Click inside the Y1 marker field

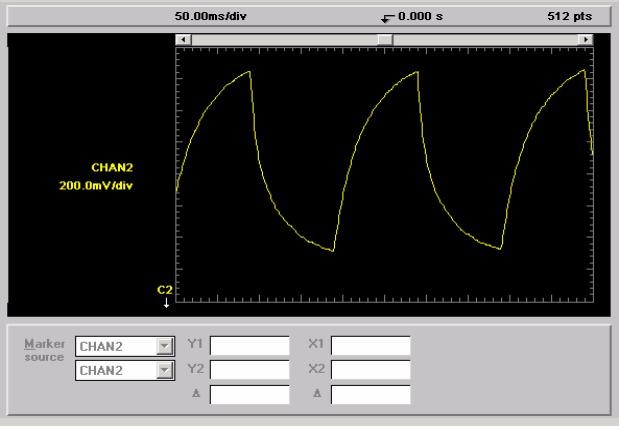(249, 346)
